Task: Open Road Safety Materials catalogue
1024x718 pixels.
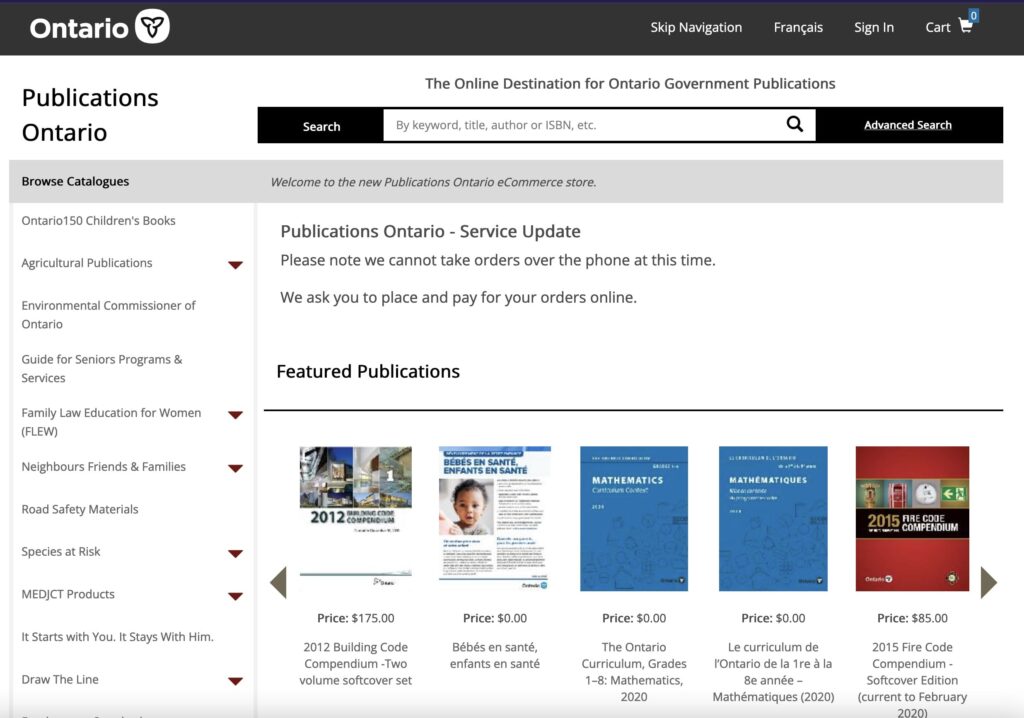Action: (80, 509)
